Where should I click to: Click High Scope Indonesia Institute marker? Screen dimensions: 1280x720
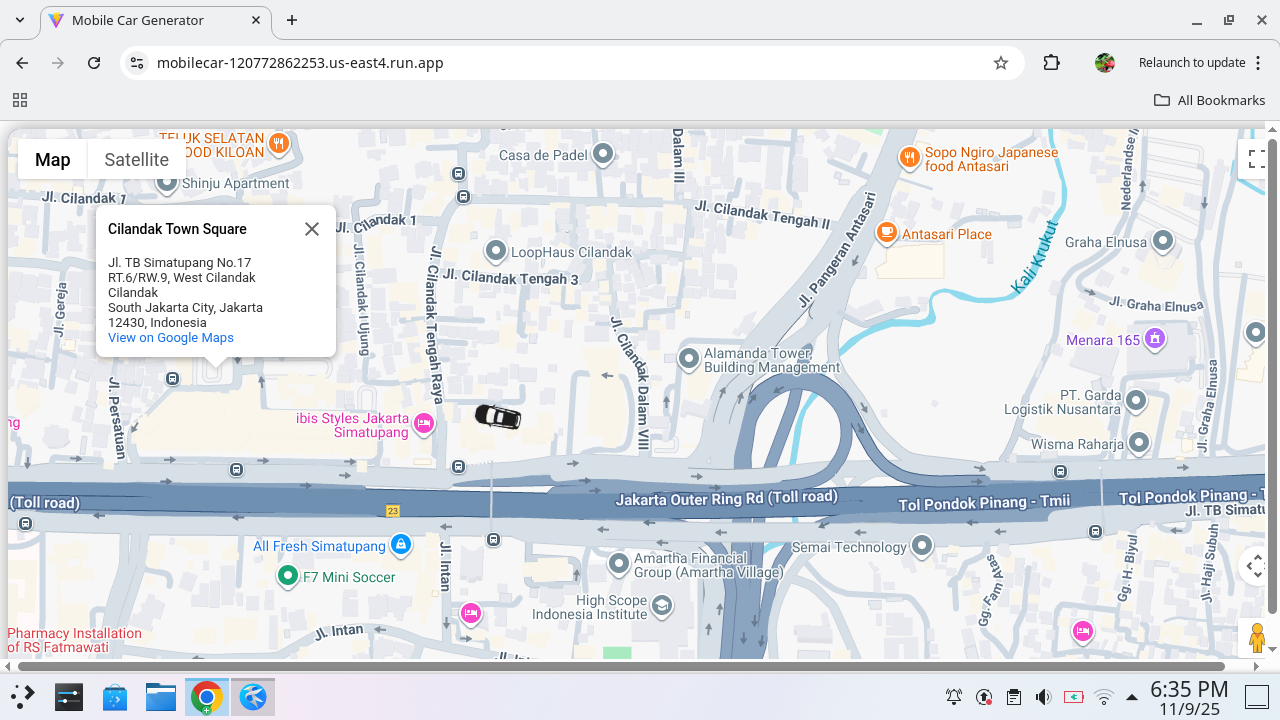tap(661, 606)
